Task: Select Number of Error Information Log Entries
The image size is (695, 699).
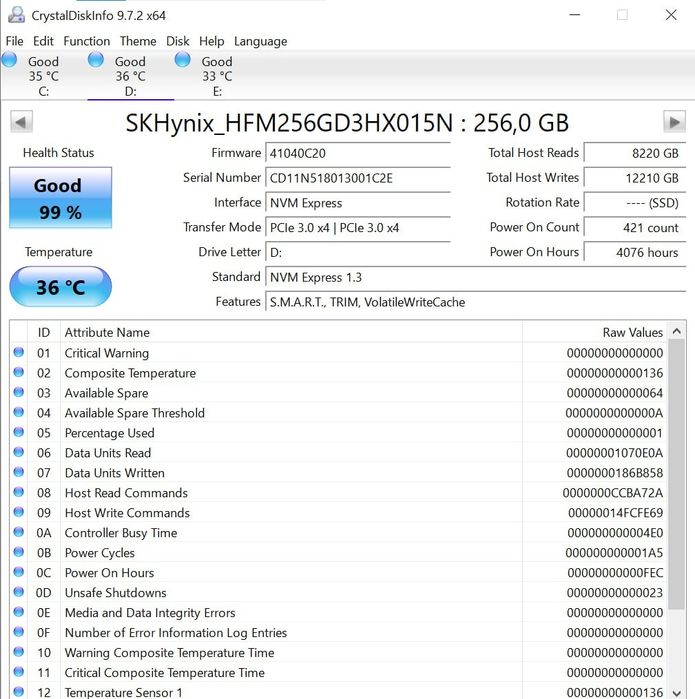Action: click(338, 633)
